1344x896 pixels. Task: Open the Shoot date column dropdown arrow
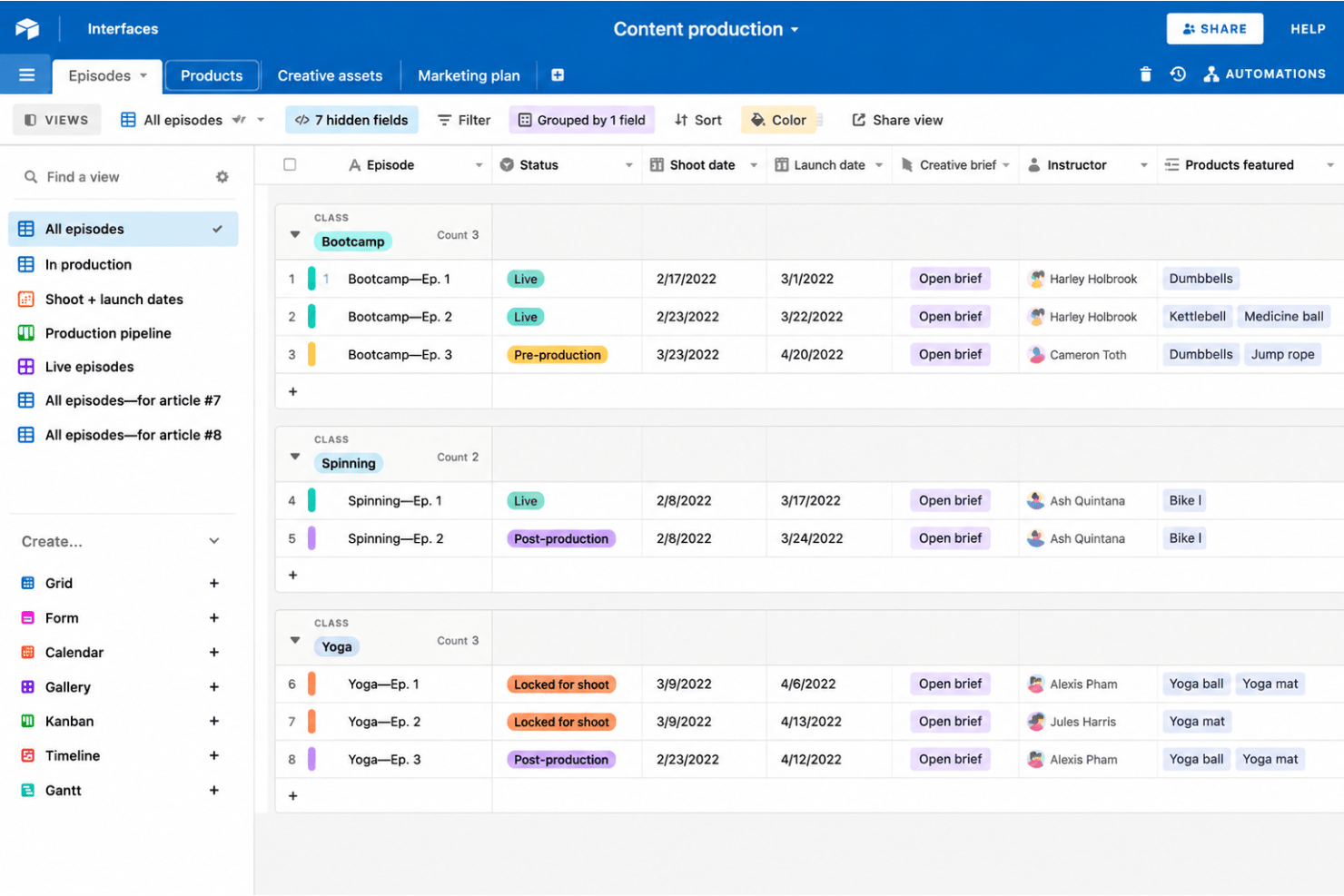(754, 165)
